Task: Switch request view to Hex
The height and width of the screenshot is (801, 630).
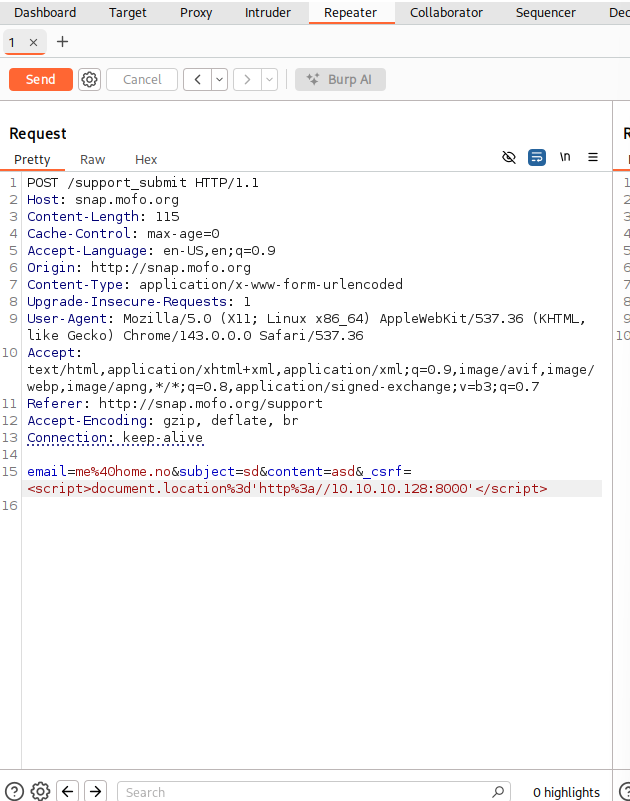Action: [146, 159]
